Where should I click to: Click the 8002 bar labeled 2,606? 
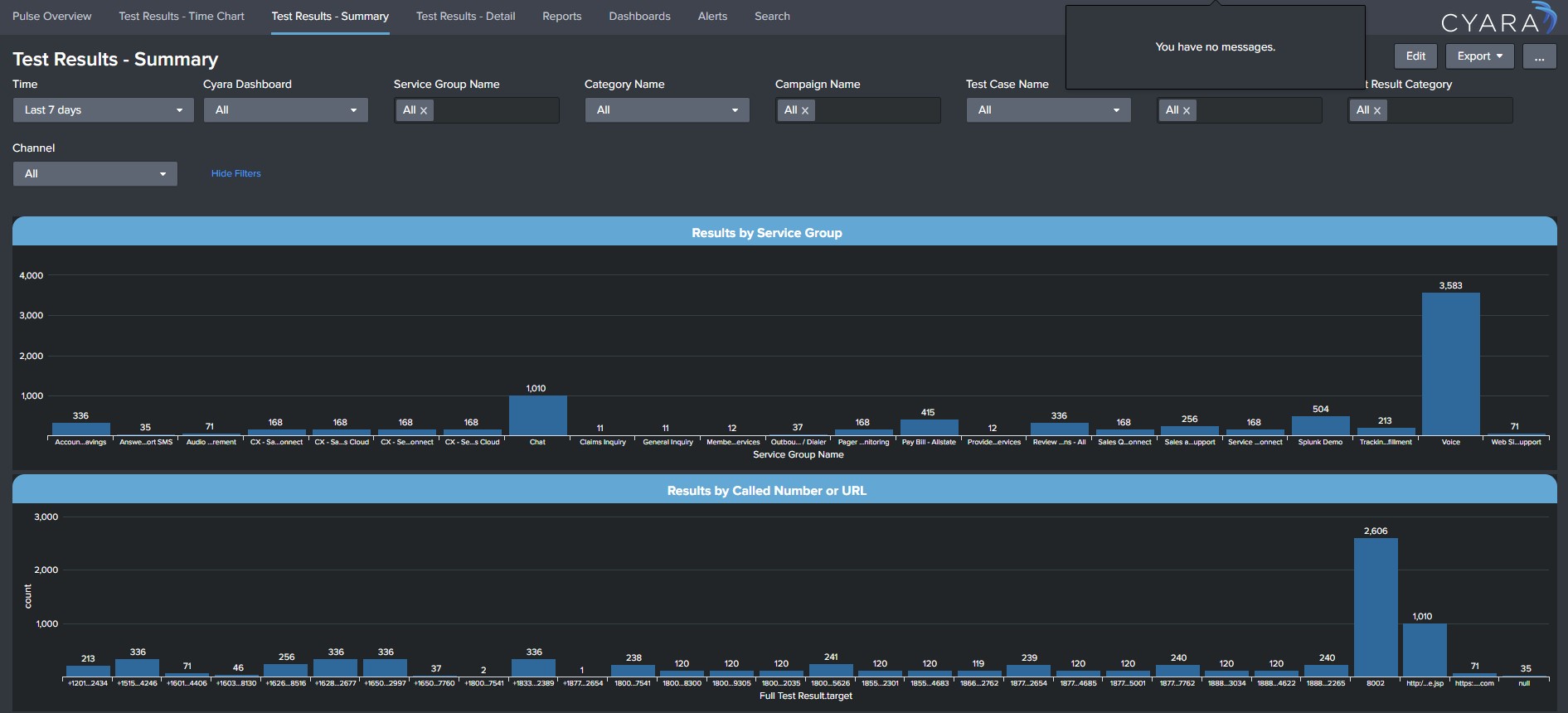coord(1376,607)
